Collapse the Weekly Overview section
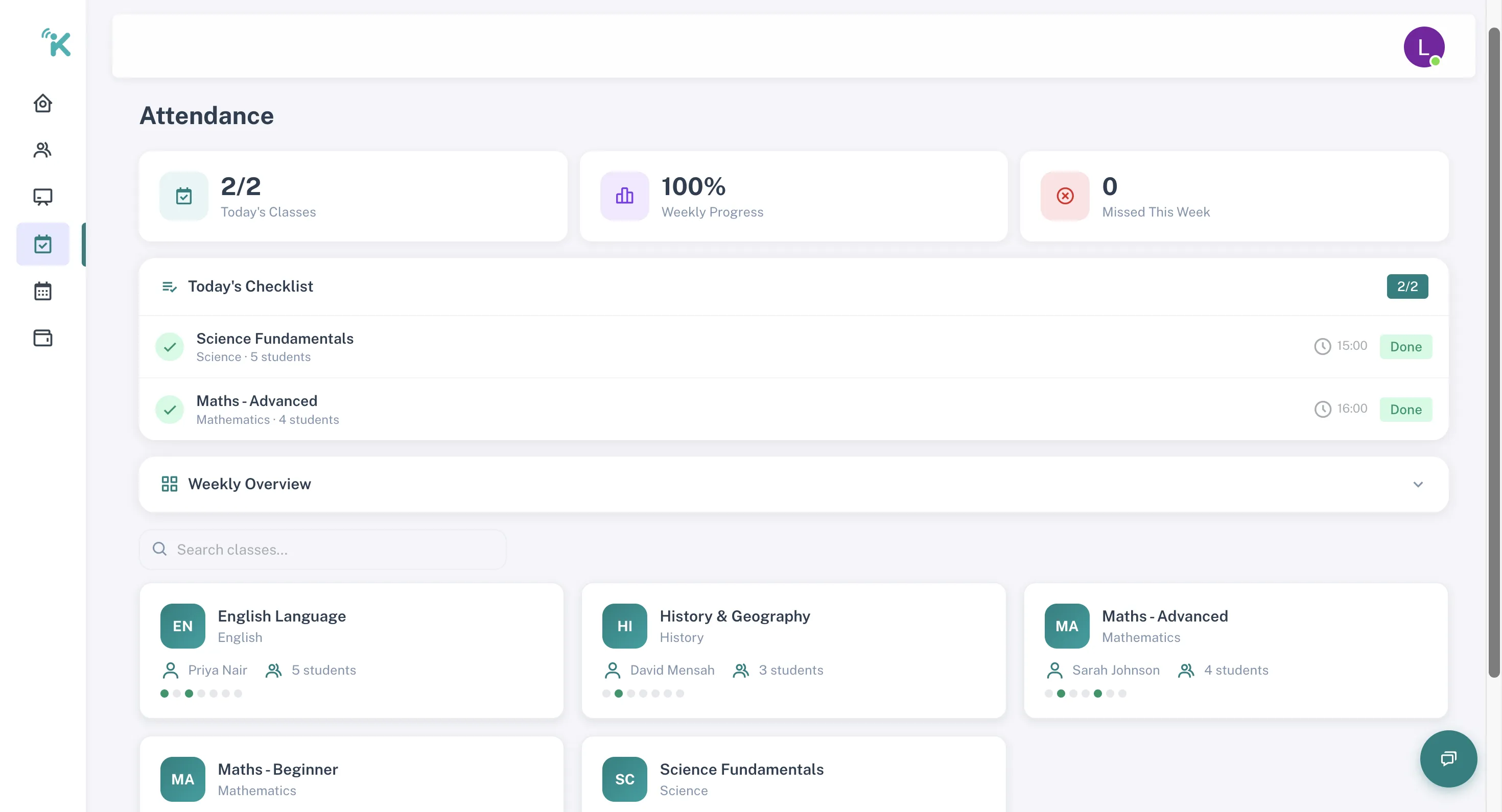Image resolution: width=1502 pixels, height=812 pixels. pyautogui.click(x=1418, y=484)
